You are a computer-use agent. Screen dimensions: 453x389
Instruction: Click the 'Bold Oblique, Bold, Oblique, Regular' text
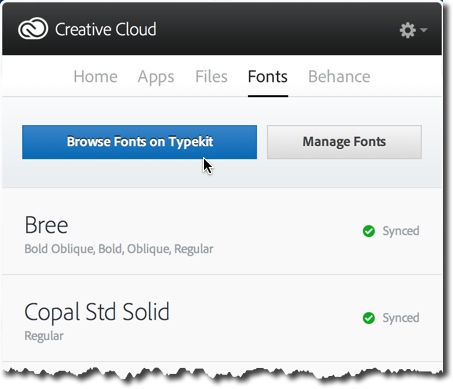coord(119,249)
